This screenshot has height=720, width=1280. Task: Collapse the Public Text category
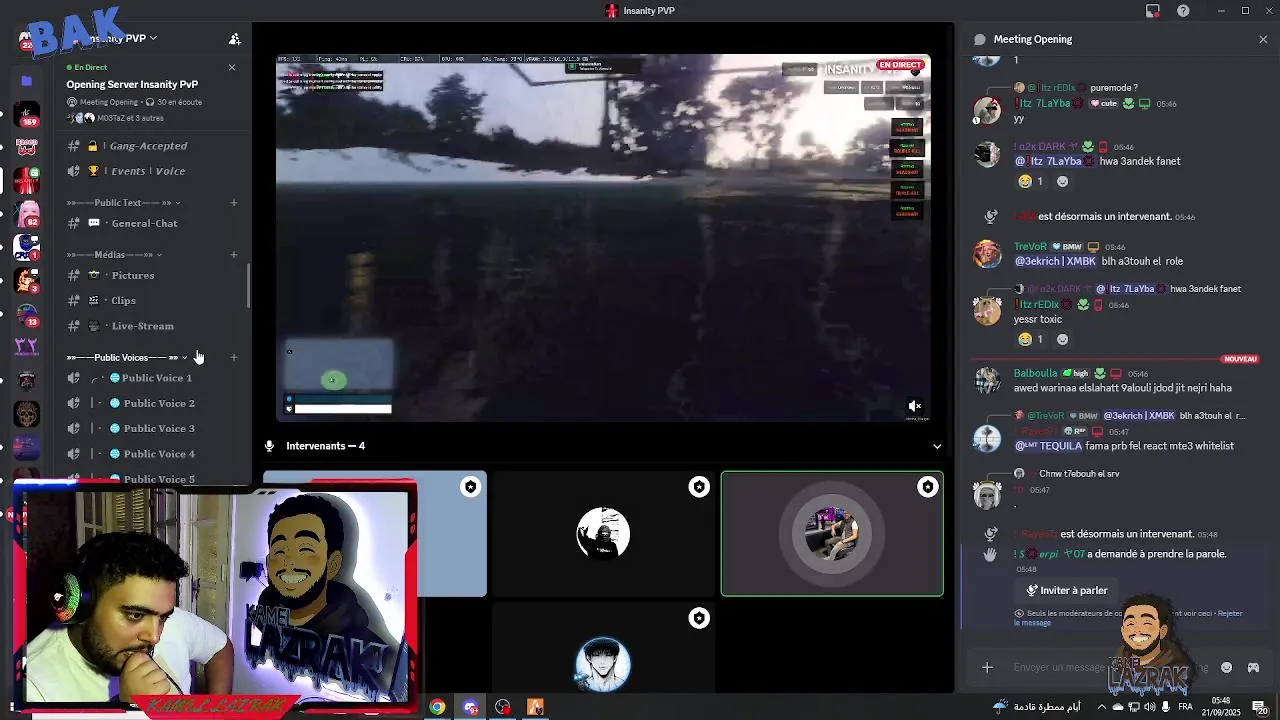pyautogui.click(x=124, y=203)
